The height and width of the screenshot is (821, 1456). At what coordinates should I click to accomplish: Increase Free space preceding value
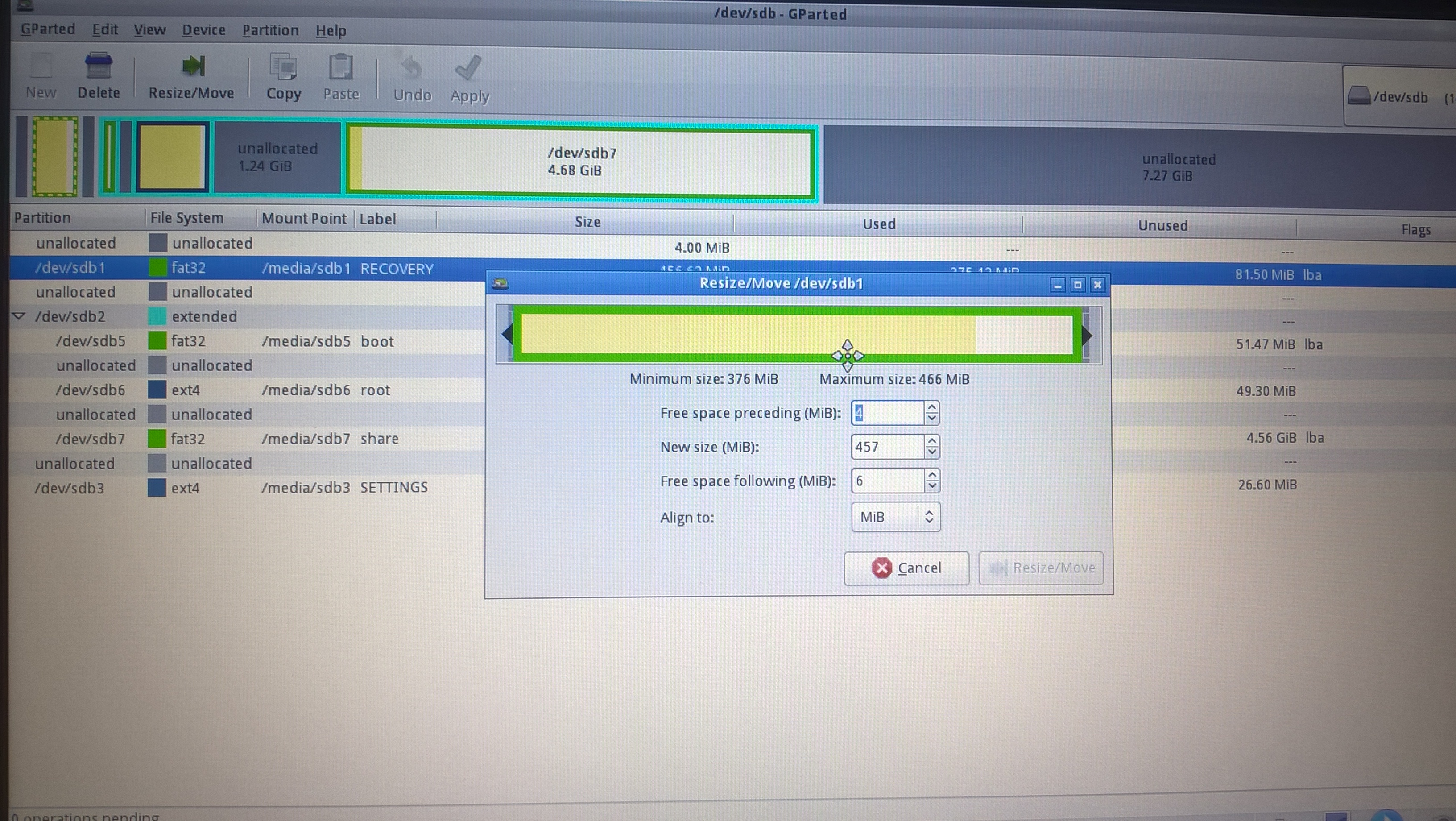pos(932,407)
